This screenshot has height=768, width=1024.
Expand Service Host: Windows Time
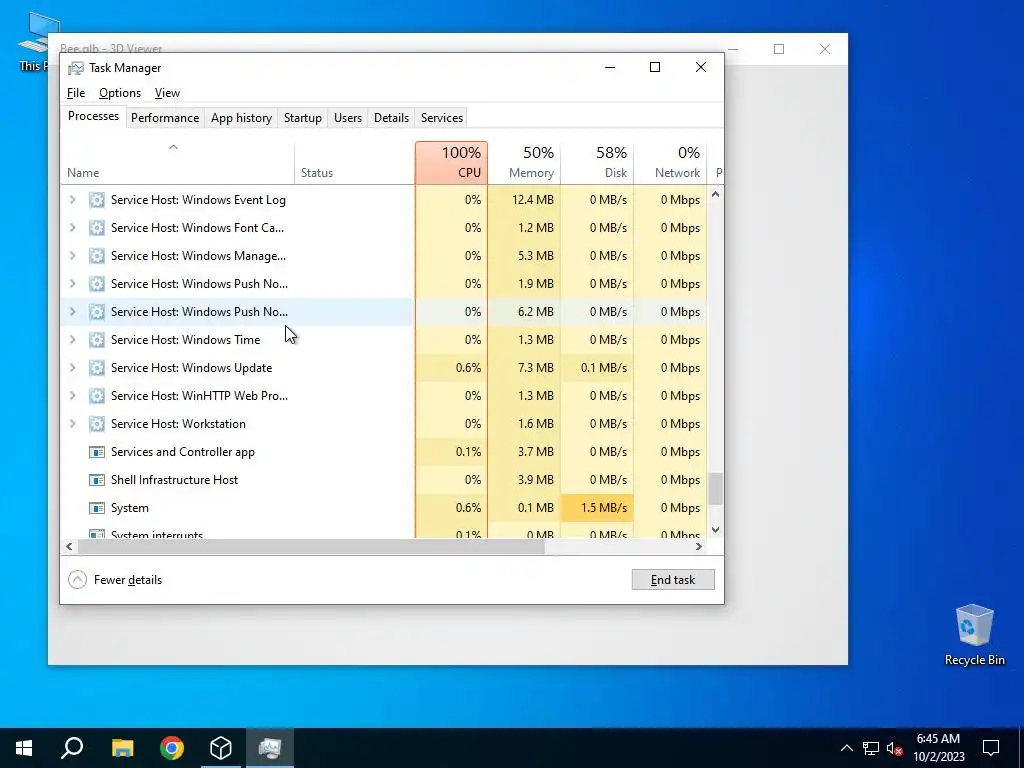click(72, 340)
